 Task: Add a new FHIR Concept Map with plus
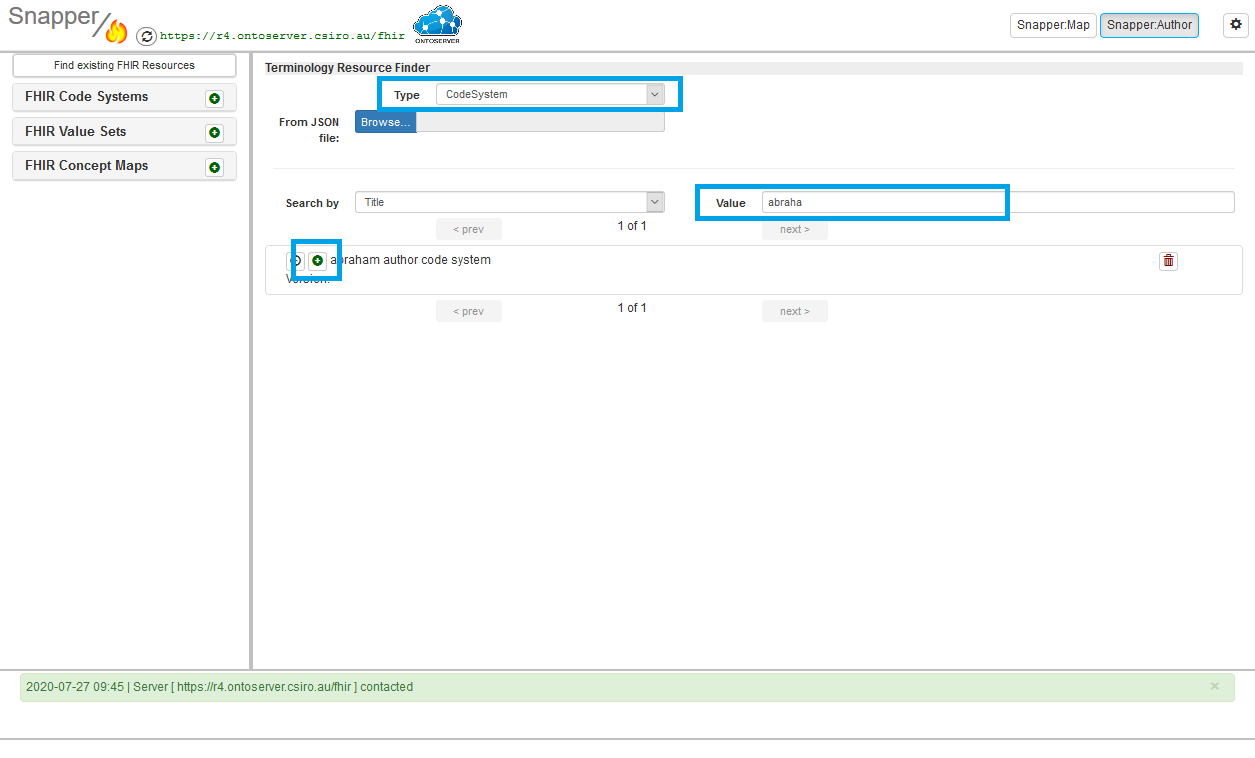pos(214,167)
